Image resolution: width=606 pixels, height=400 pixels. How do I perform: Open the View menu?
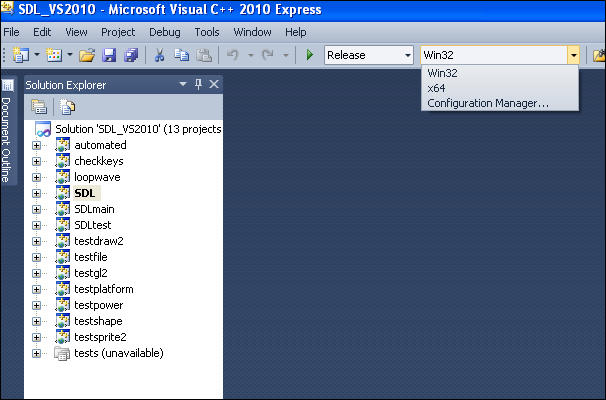76,32
